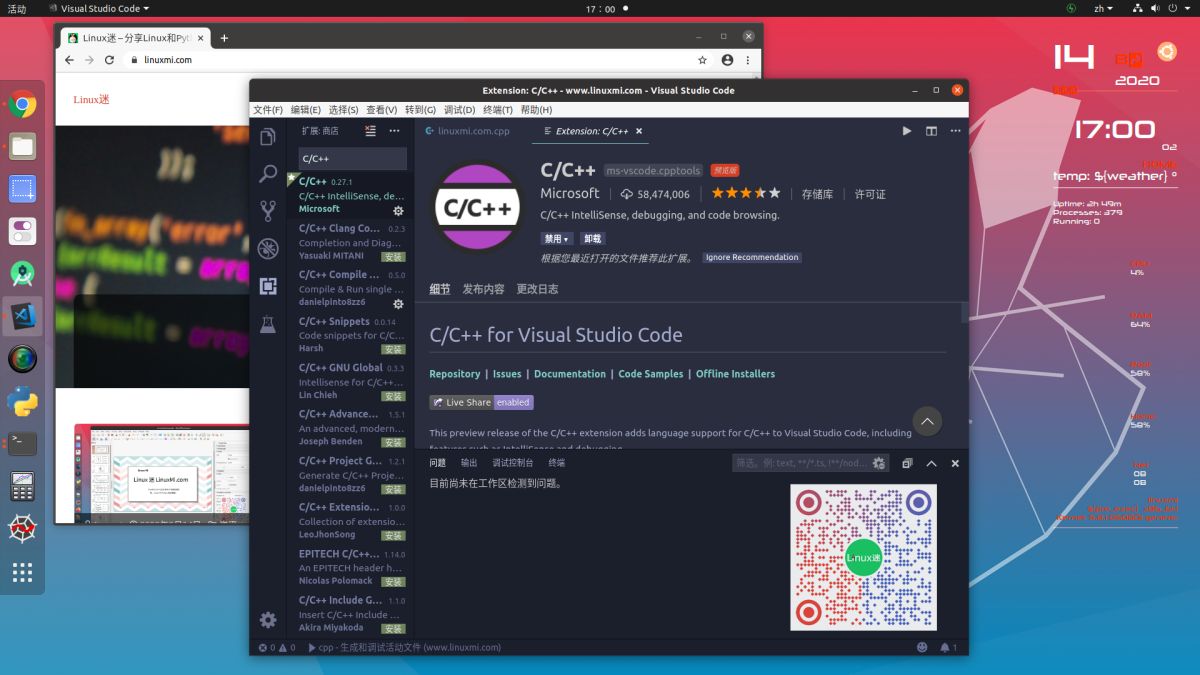The image size is (1200, 675).
Task: Split the editor to the right
Action: point(931,131)
